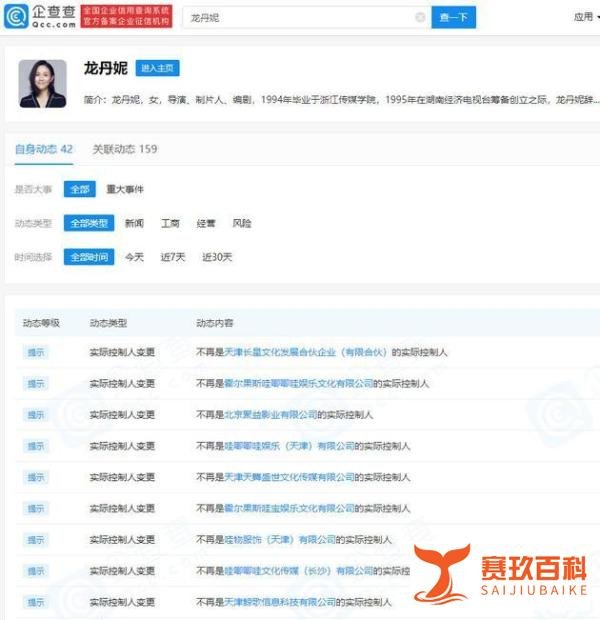Select 全部 under 是否大事 filter

pyautogui.click(x=79, y=189)
